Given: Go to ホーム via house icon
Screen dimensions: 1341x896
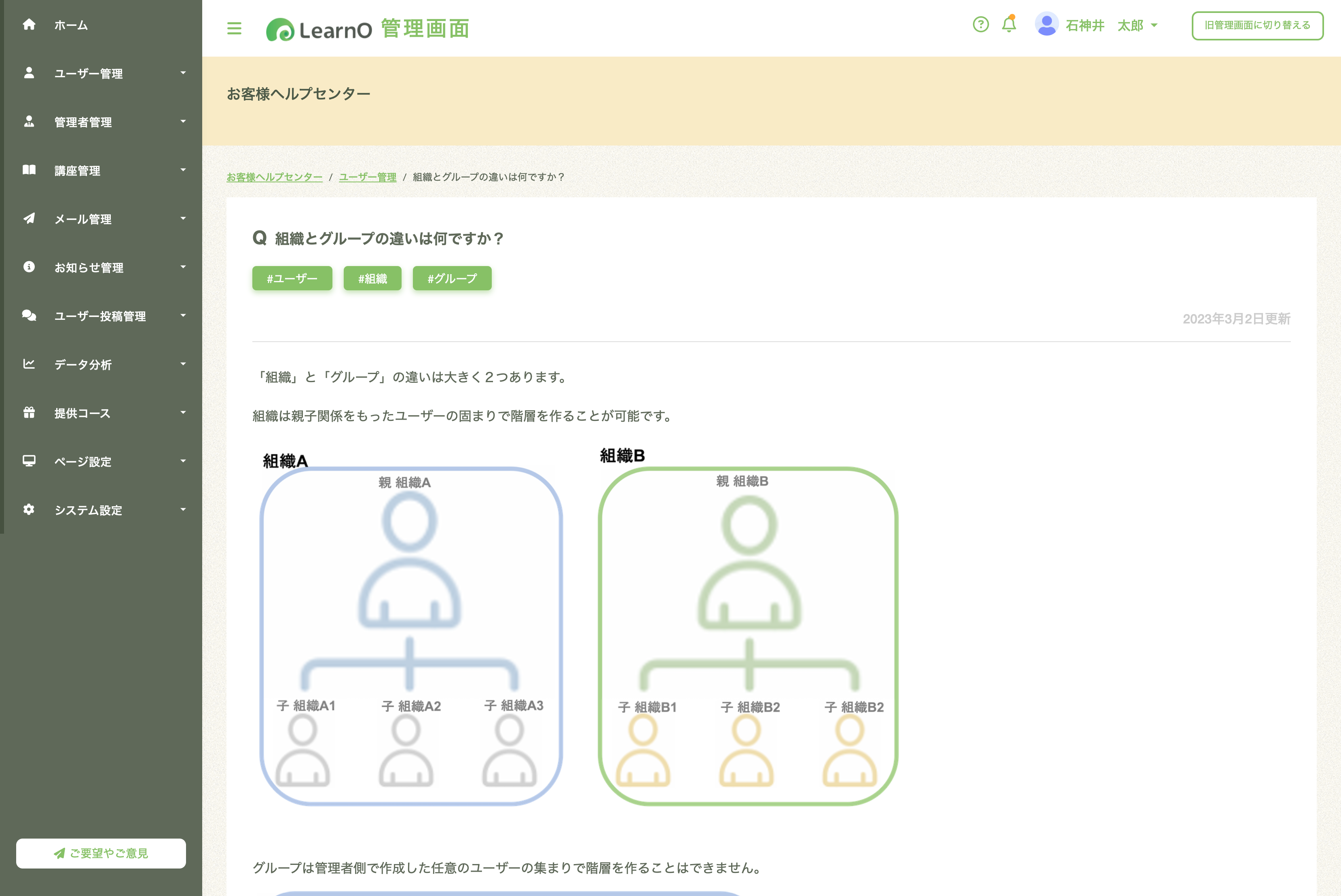Looking at the screenshot, I should click(x=29, y=25).
